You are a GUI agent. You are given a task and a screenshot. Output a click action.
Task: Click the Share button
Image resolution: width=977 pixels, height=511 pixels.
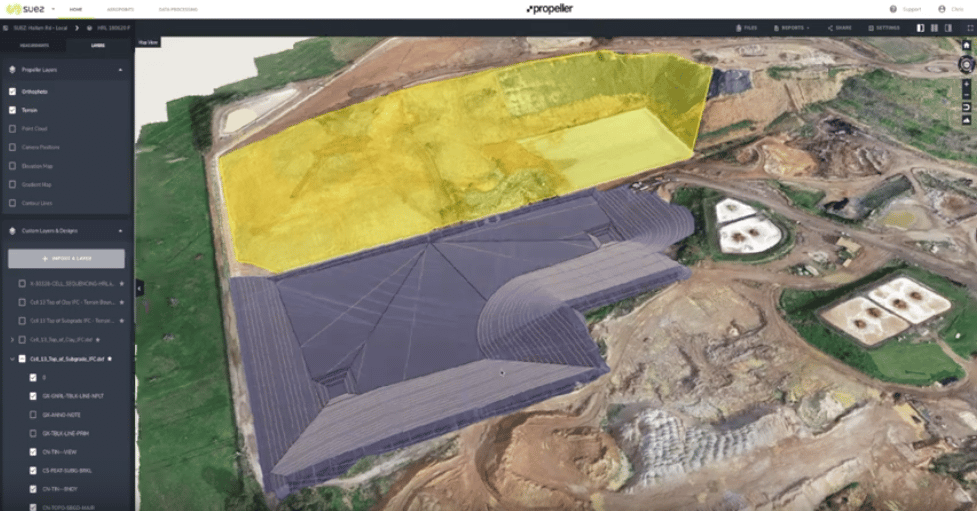[x=842, y=28]
